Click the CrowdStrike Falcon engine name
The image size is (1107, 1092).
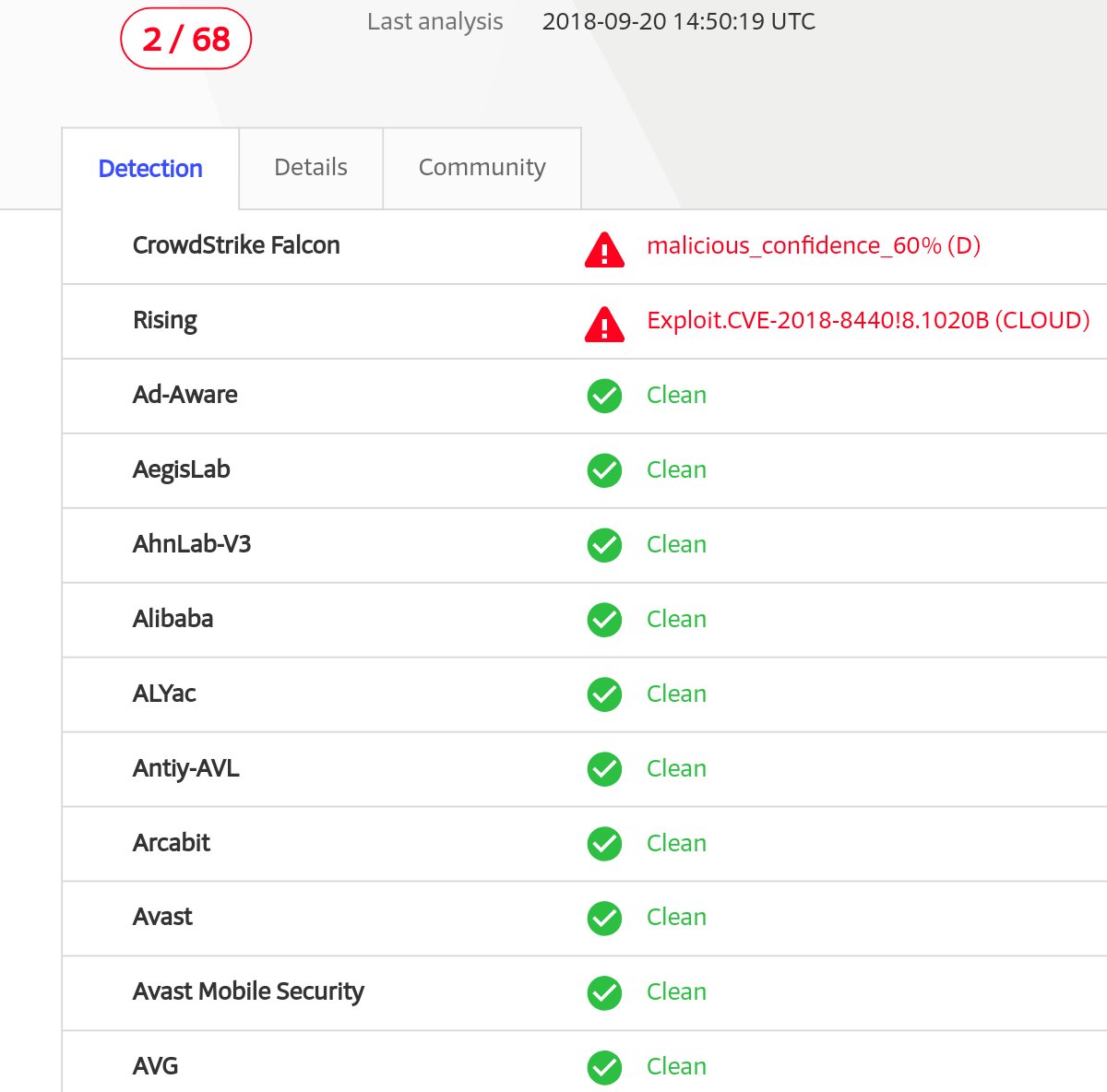(236, 245)
